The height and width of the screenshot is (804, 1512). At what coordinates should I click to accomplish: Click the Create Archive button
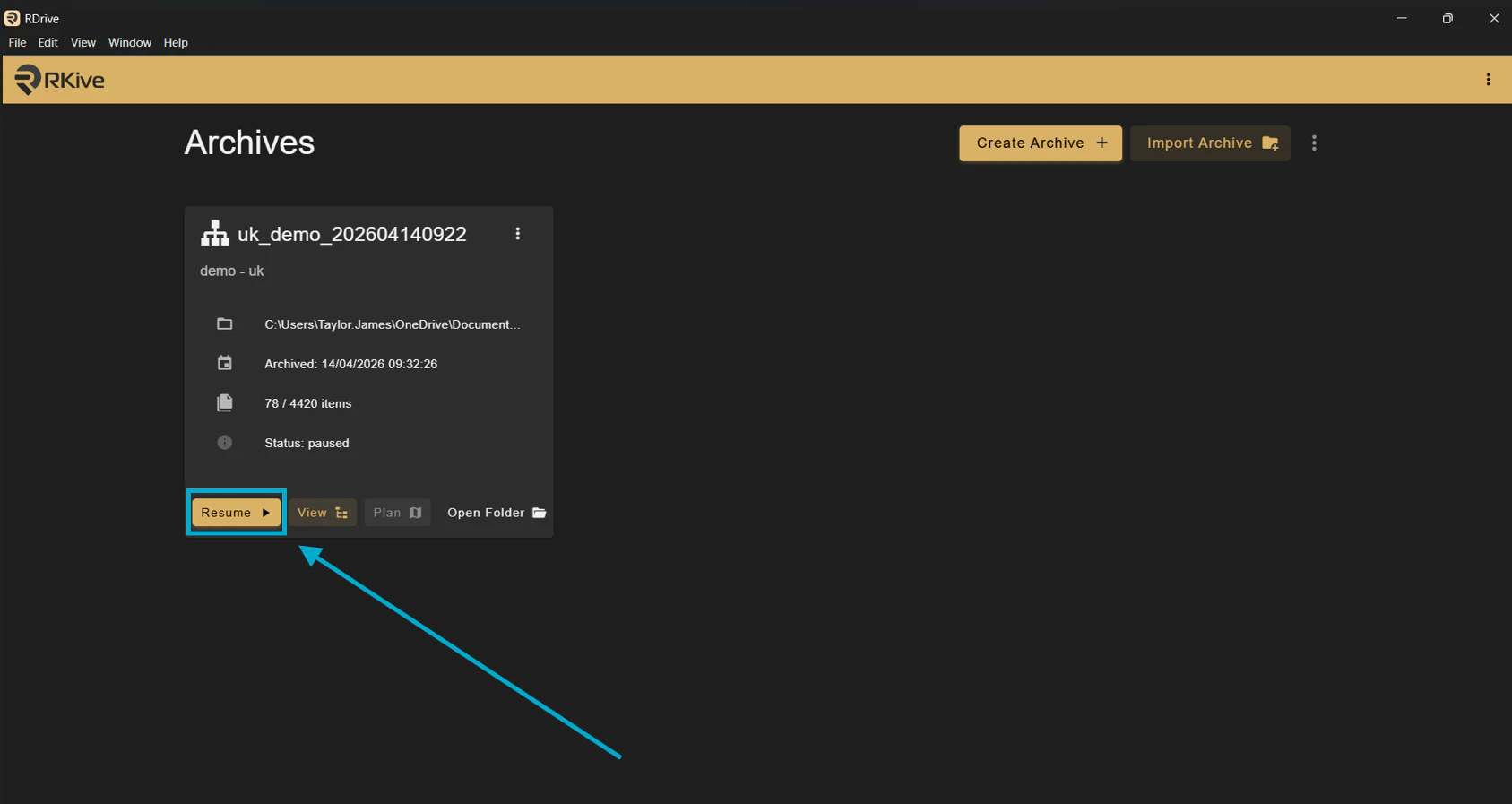coord(1041,143)
